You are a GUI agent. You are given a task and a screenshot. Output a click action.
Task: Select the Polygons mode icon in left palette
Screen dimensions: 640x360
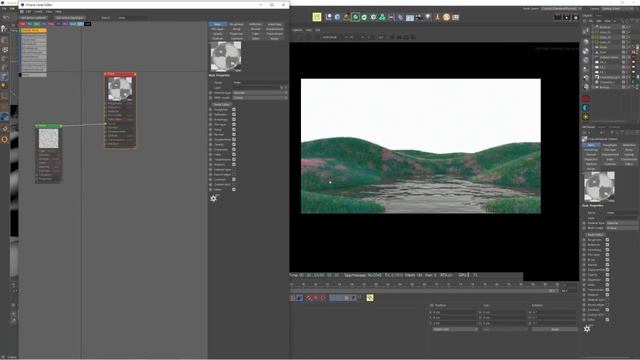(4, 77)
